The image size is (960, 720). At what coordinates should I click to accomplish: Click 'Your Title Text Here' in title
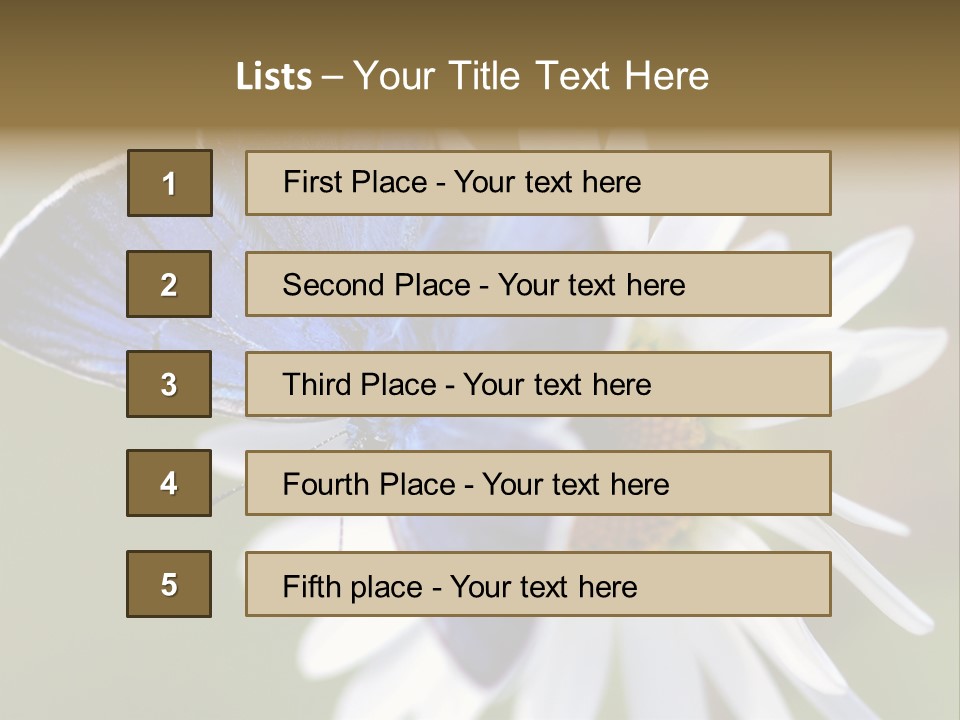coord(531,76)
